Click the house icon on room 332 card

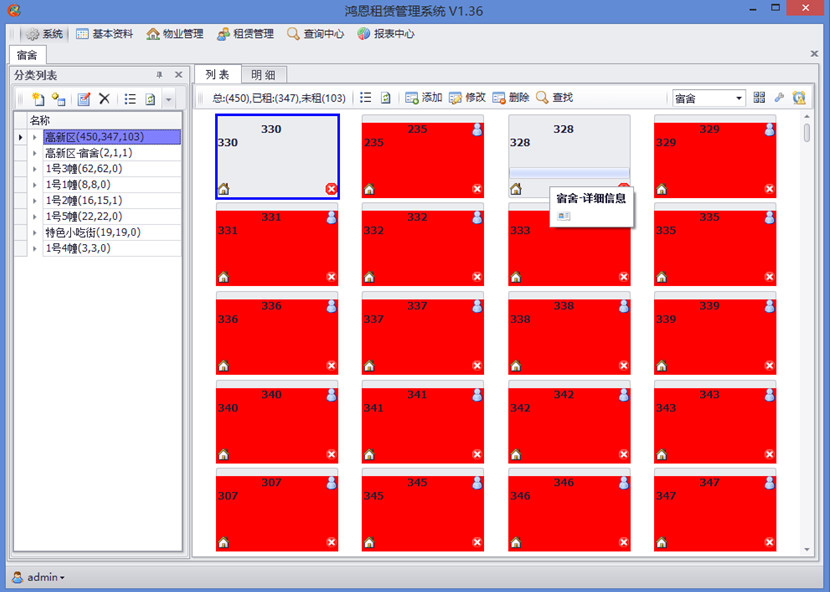click(369, 277)
